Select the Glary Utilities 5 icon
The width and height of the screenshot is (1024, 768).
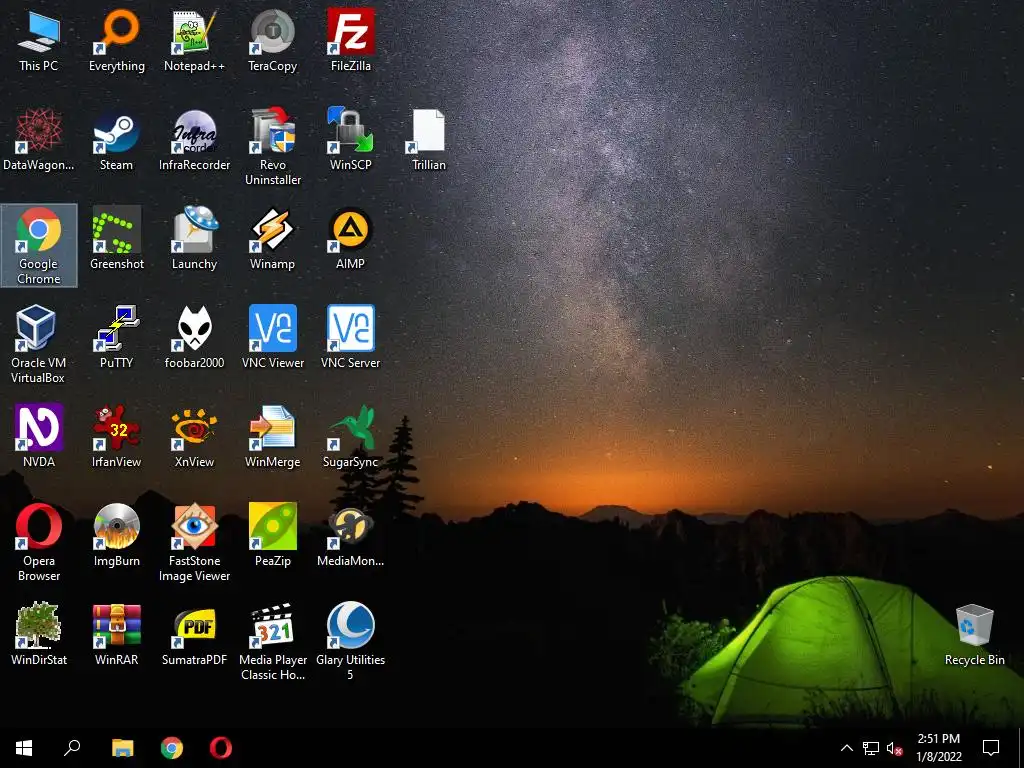pos(351,641)
